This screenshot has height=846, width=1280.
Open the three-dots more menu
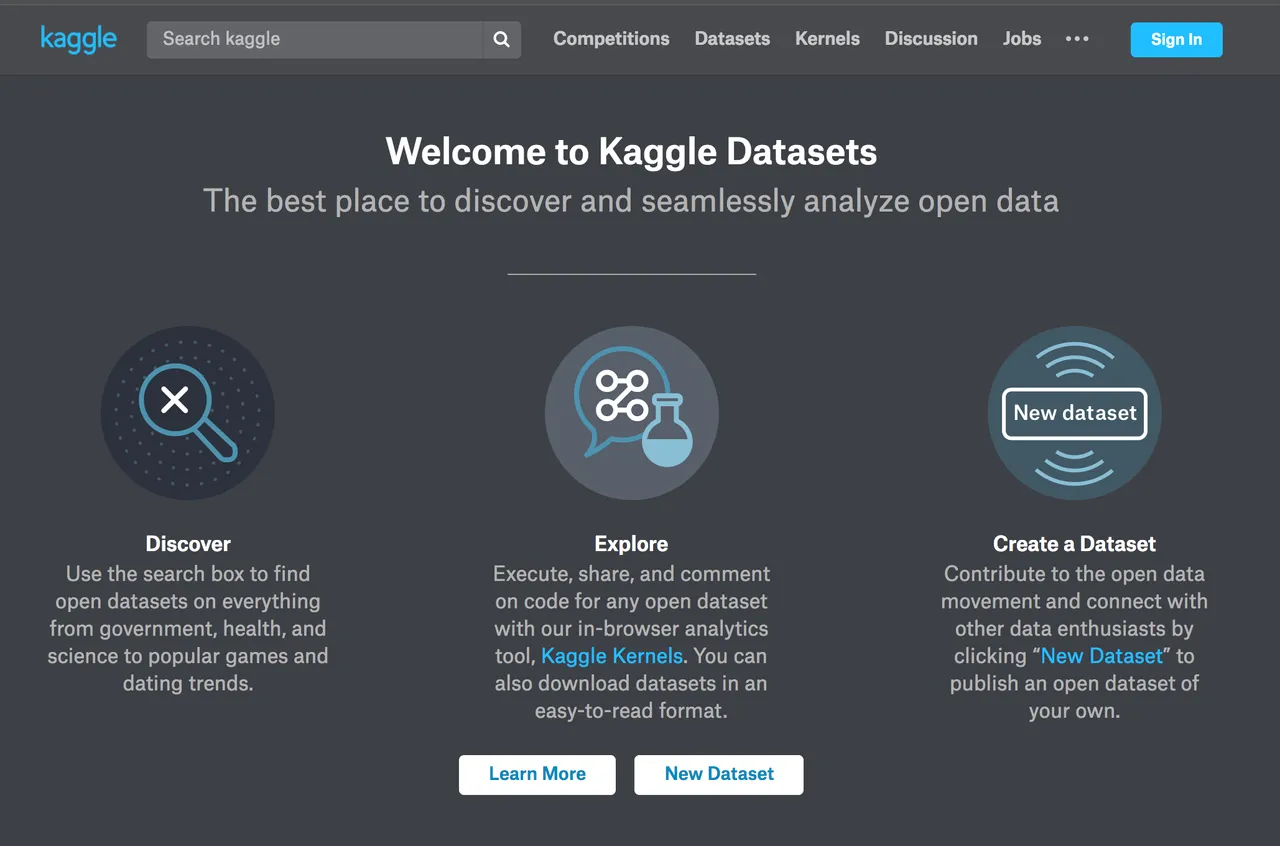pyautogui.click(x=1077, y=39)
